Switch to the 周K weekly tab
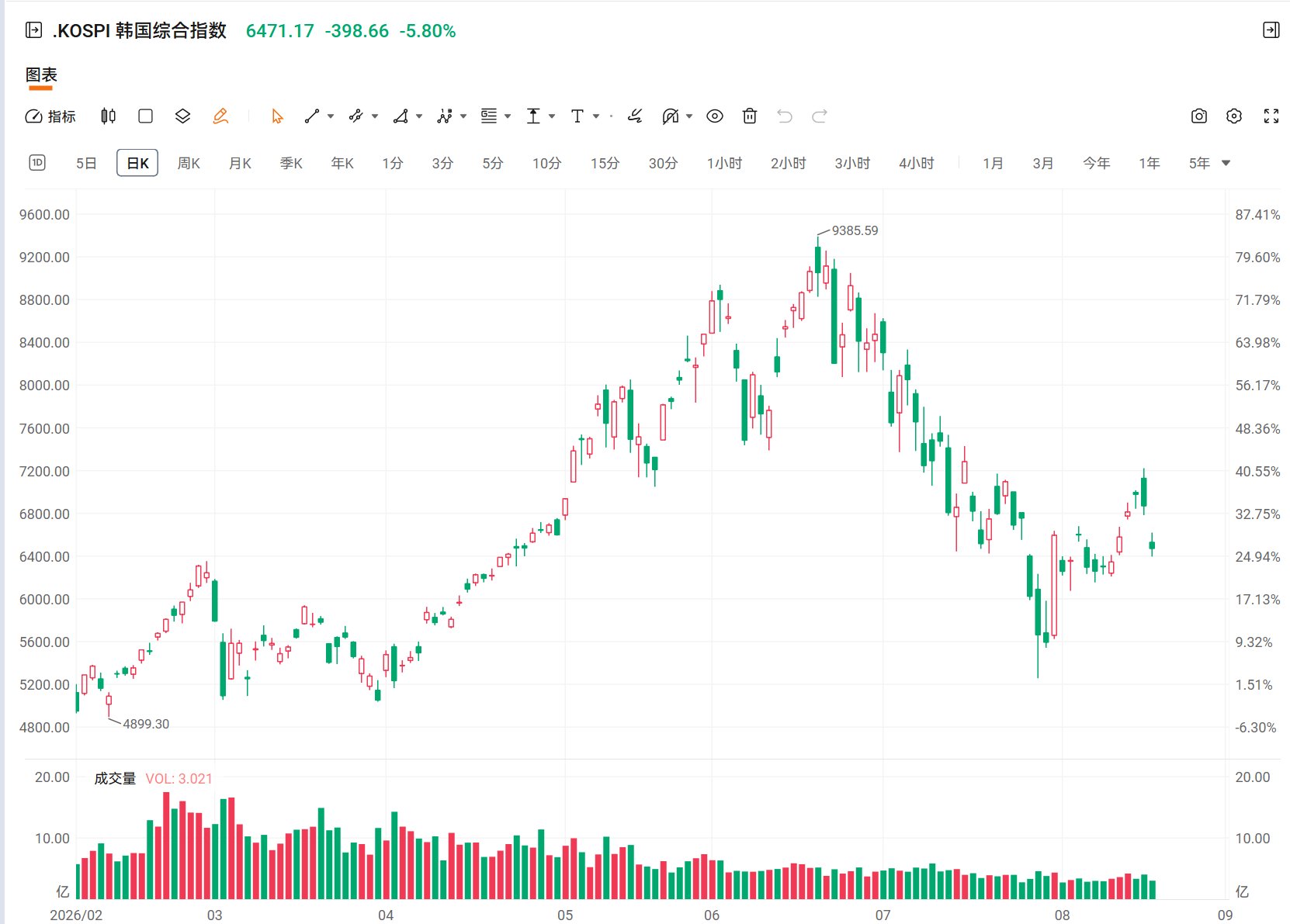The image size is (1290, 924). pyautogui.click(x=189, y=163)
